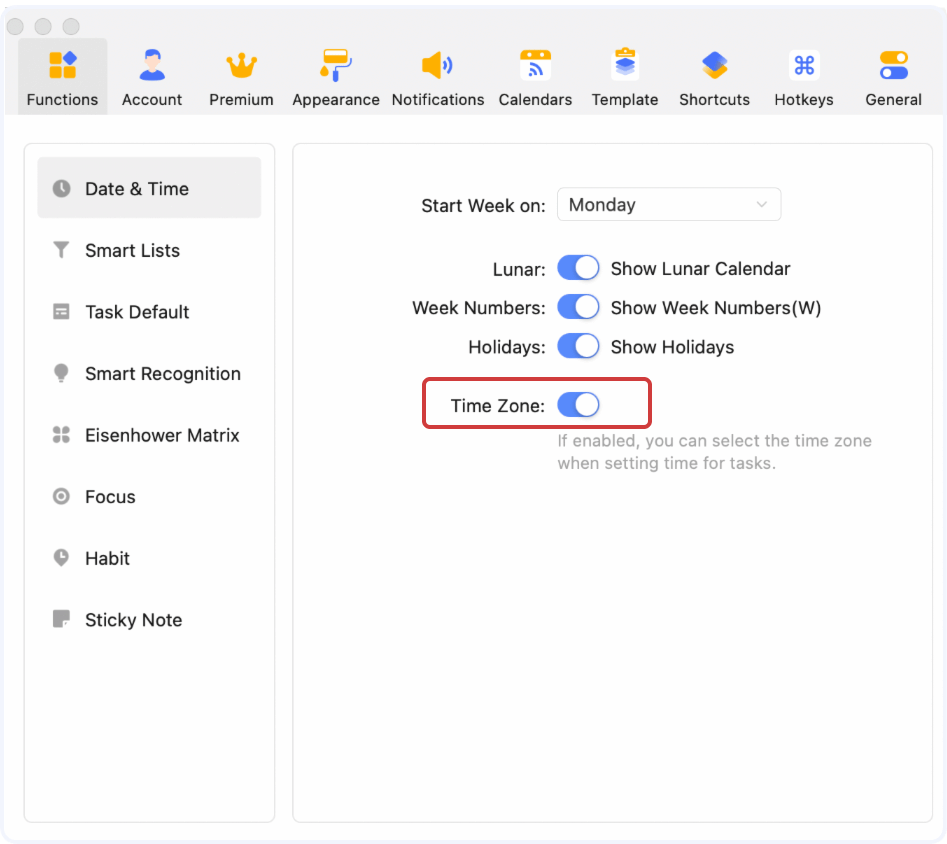Open the Habit settings section

pyautogui.click(x=107, y=558)
